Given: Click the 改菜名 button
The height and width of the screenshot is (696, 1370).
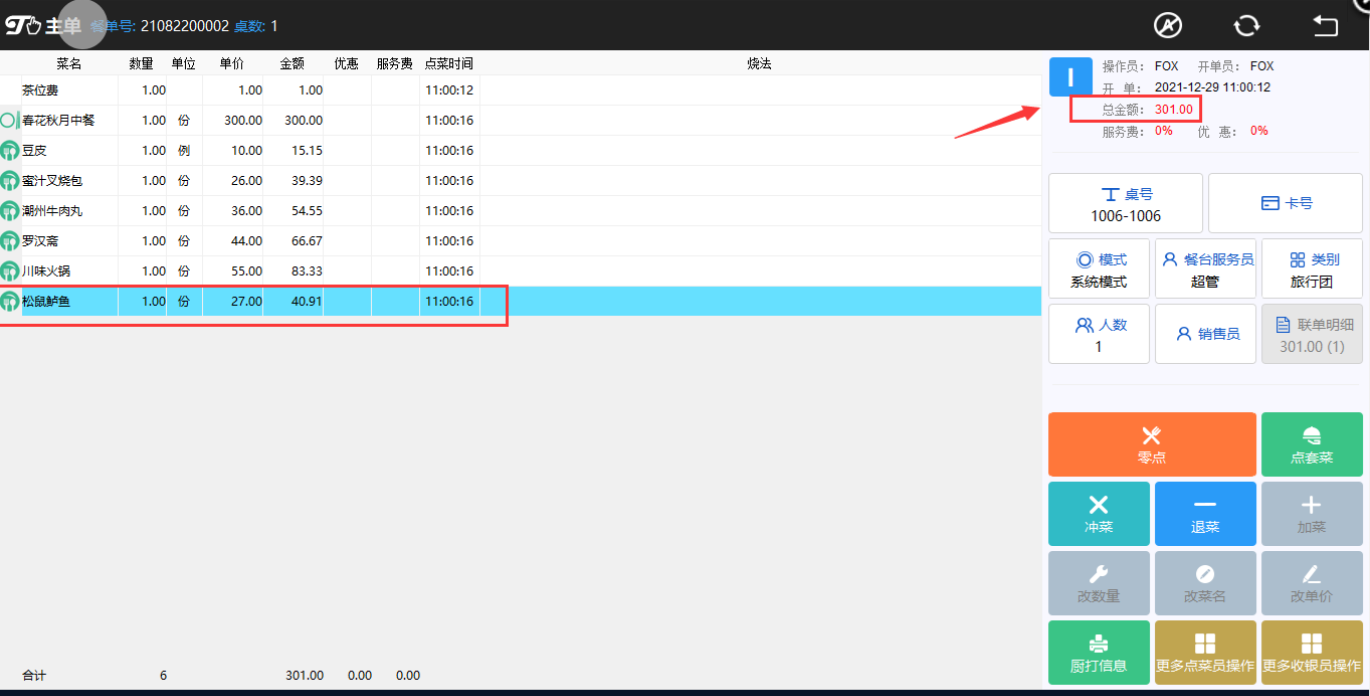Looking at the screenshot, I should (x=1205, y=583).
